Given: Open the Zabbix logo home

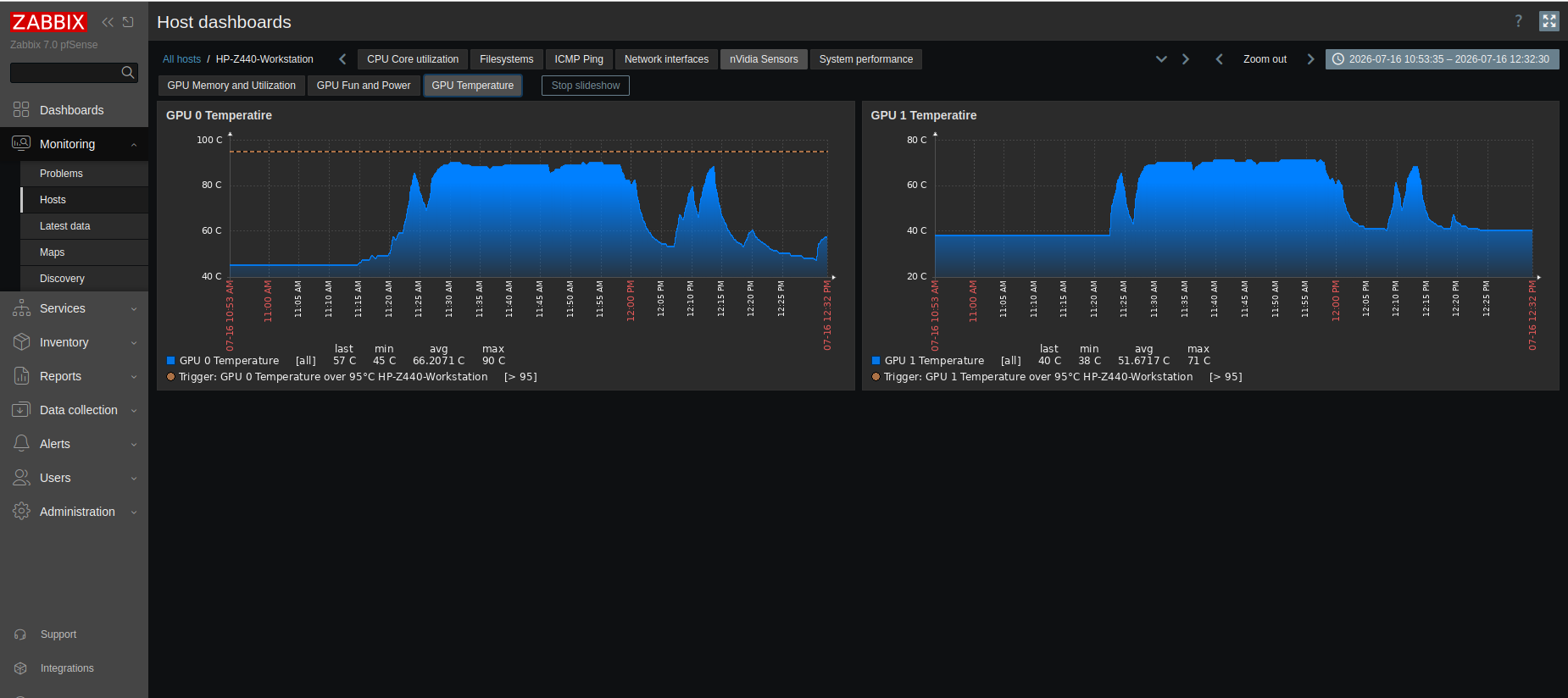Looking at the screenshot, I should click(48, 22).
